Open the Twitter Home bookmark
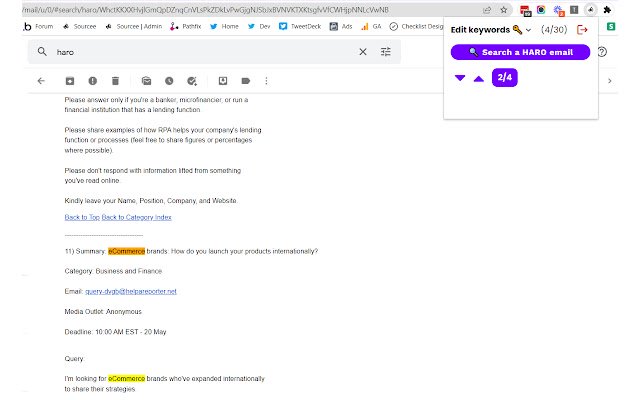 (x=224, y=27)
